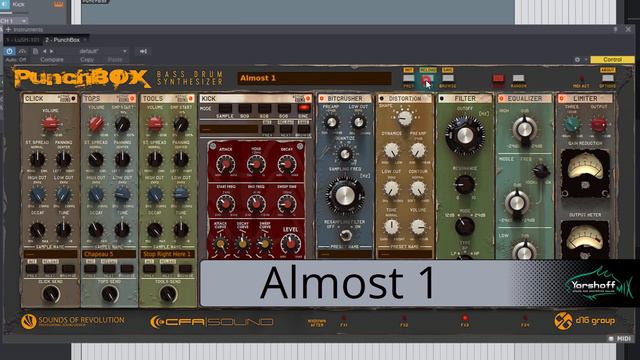Click Kick LEVEL knob

pyautogui.click(x=290, y=244)
